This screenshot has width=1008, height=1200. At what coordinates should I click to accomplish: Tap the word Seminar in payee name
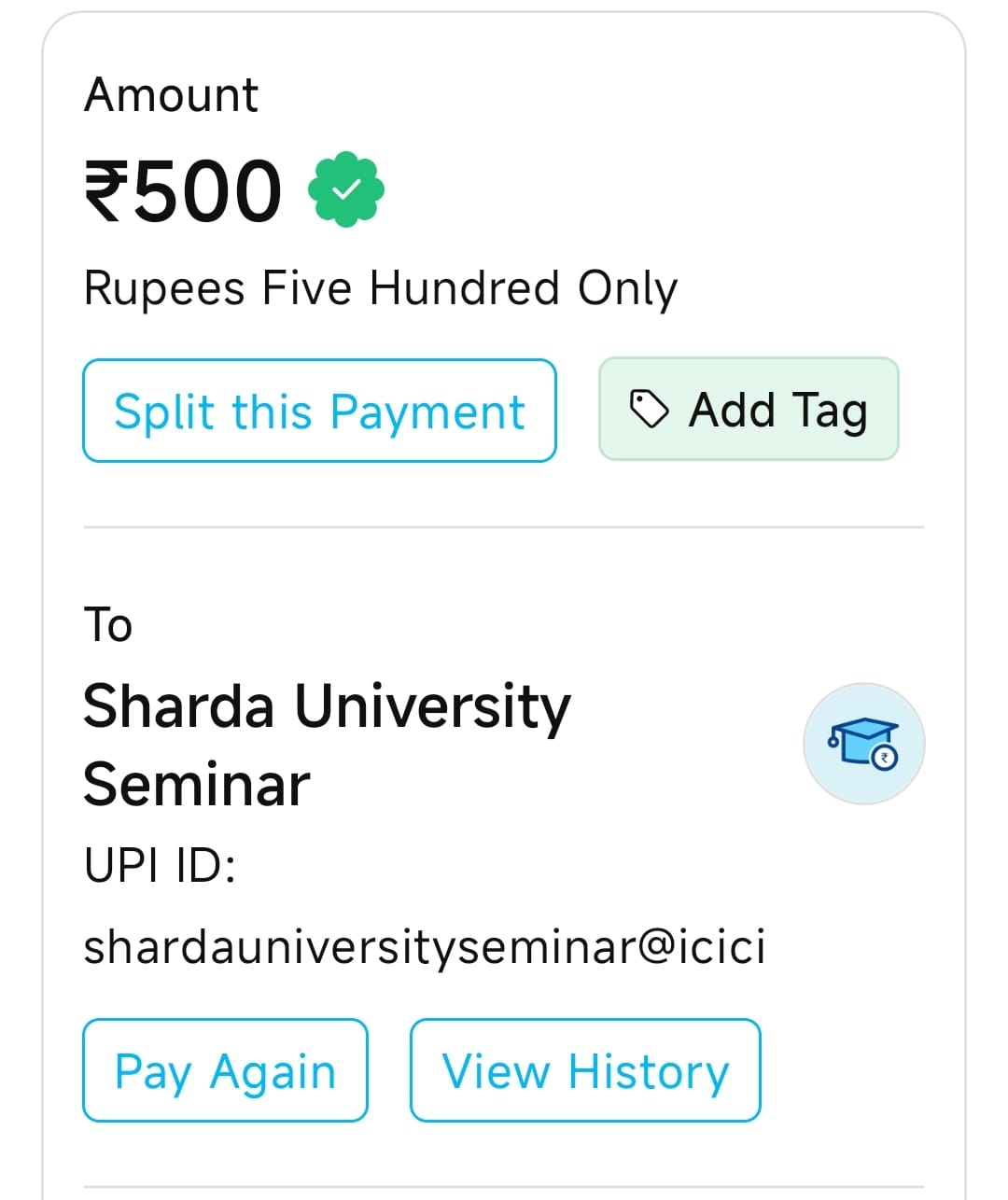[197, 785]
